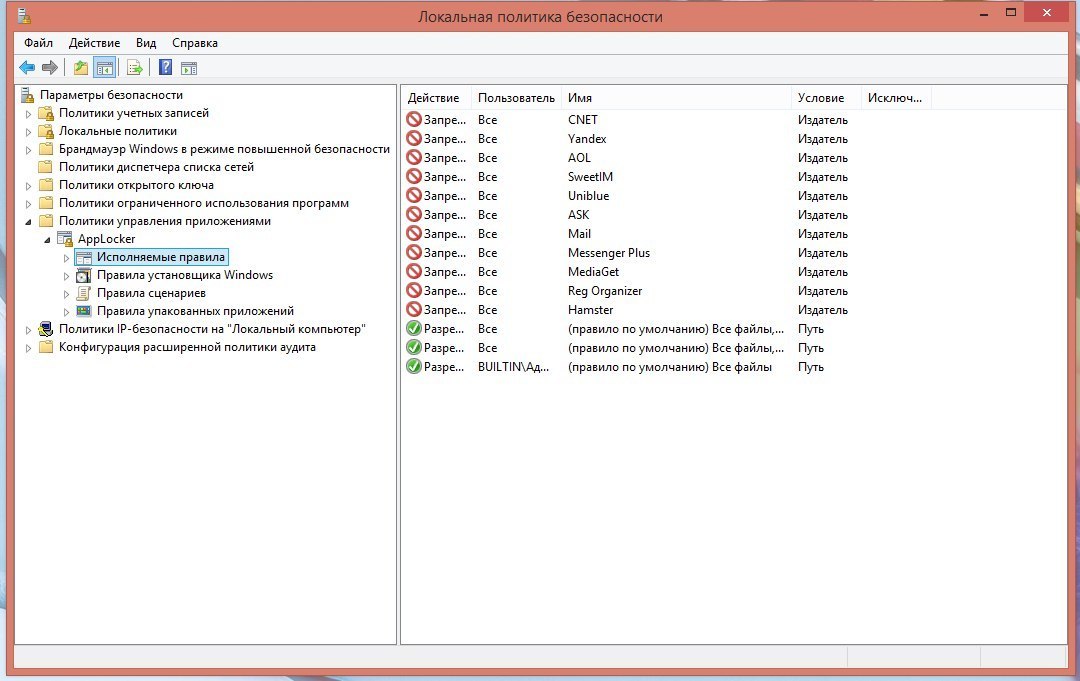
Task: Select the Messenger Plus rule row
Action: [x=608, y=253]
